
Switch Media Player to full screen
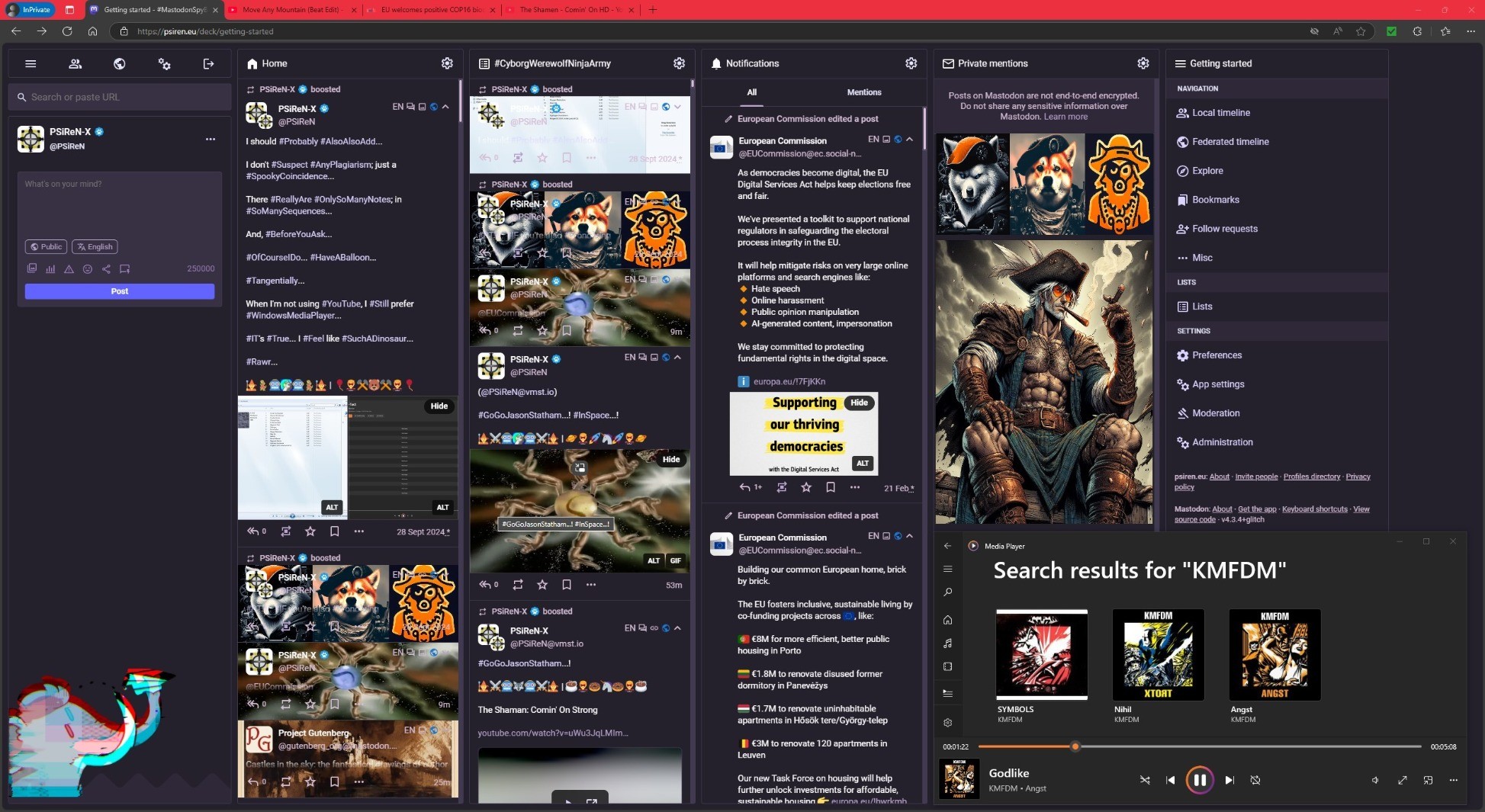click(1402, 780)
